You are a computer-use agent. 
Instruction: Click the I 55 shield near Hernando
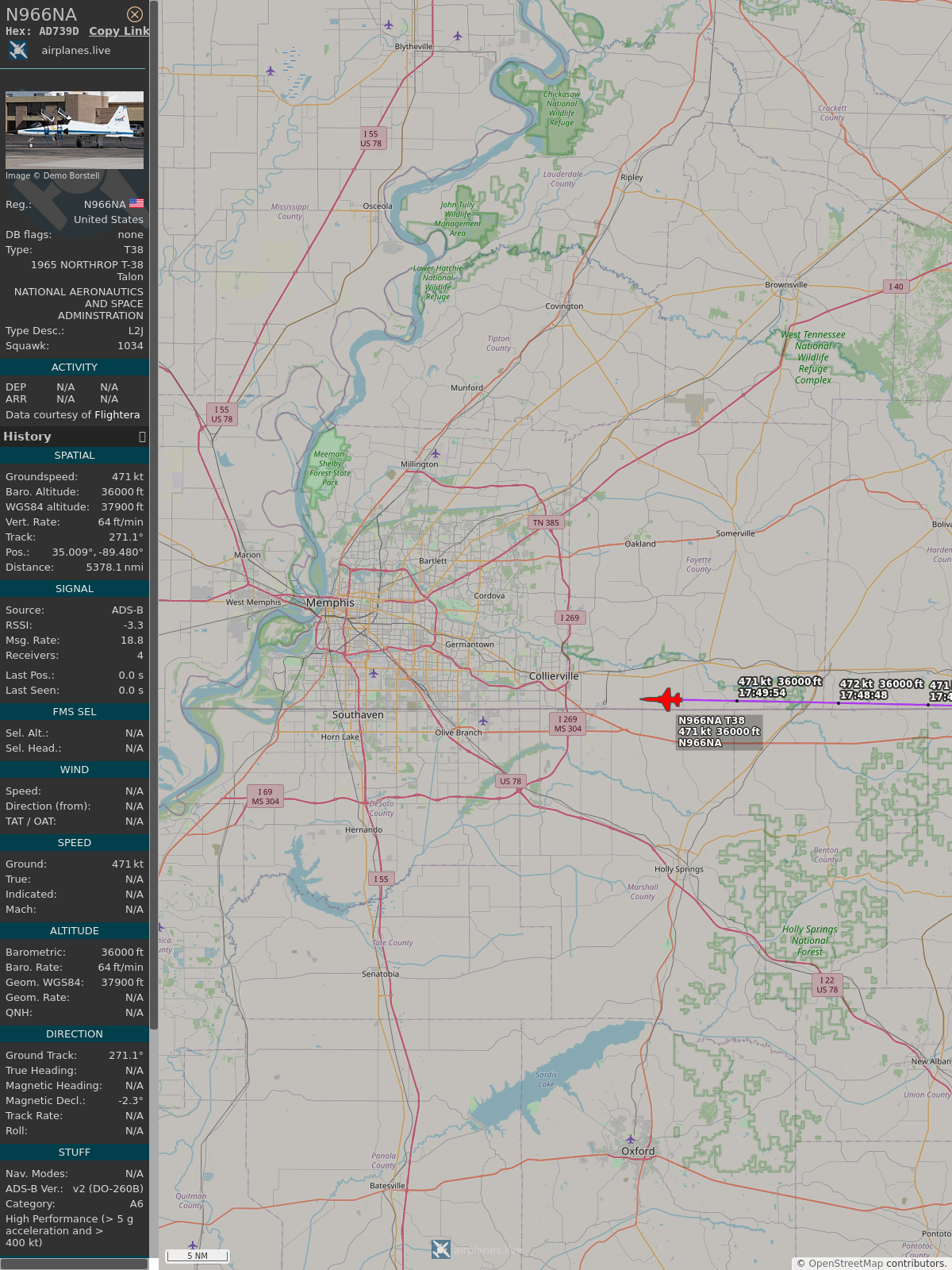click(382, 879)
